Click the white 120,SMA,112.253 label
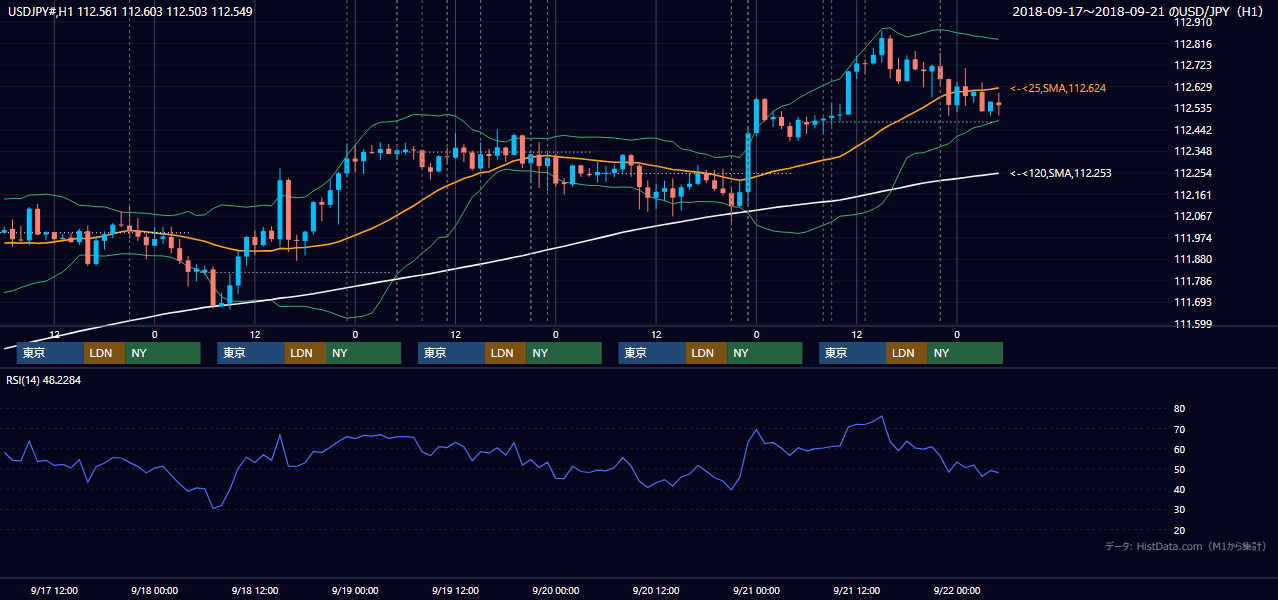Viewport: 1278px width, 600px height. pyautogui.click(x=1061, y=173)
